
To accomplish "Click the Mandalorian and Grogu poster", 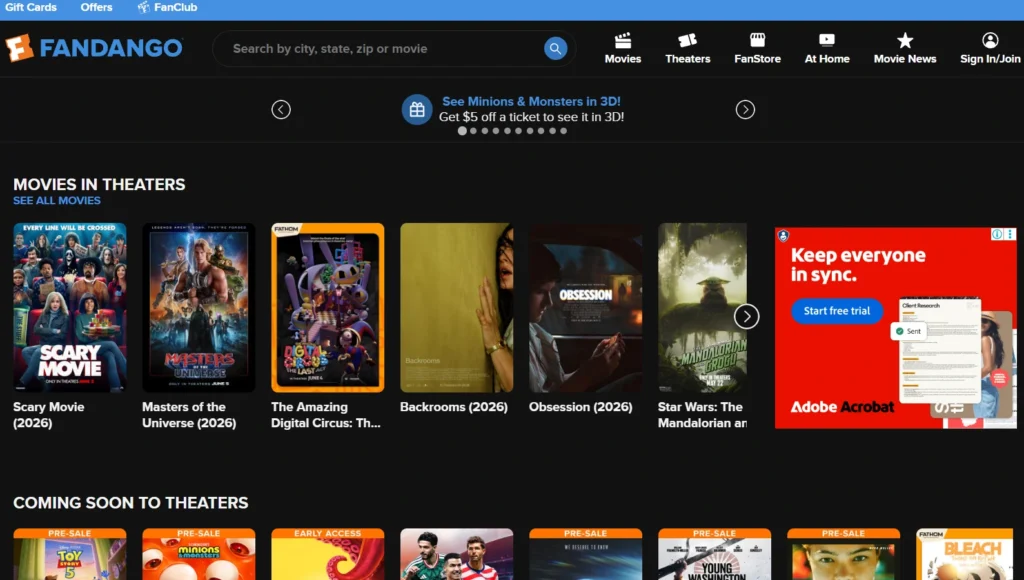I will coord(702,308).
